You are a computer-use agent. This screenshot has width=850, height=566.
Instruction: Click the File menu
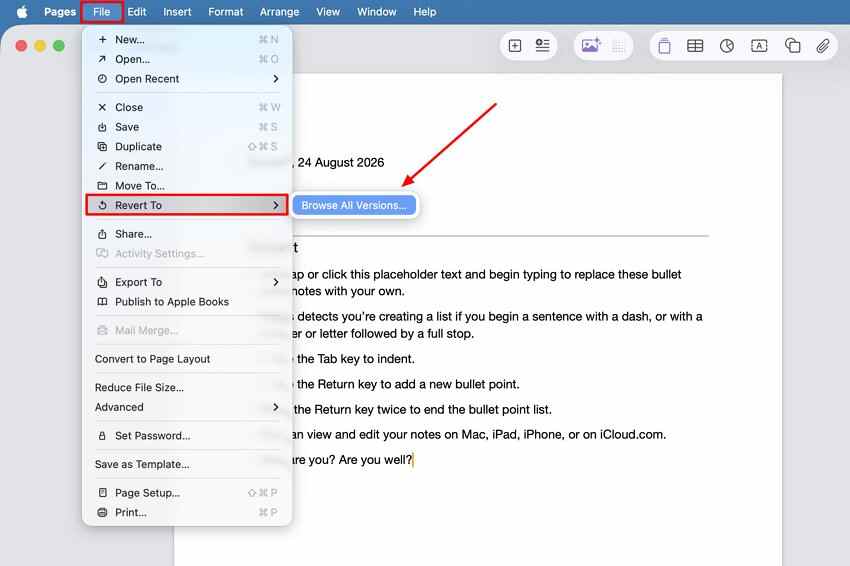click(101, 12)
